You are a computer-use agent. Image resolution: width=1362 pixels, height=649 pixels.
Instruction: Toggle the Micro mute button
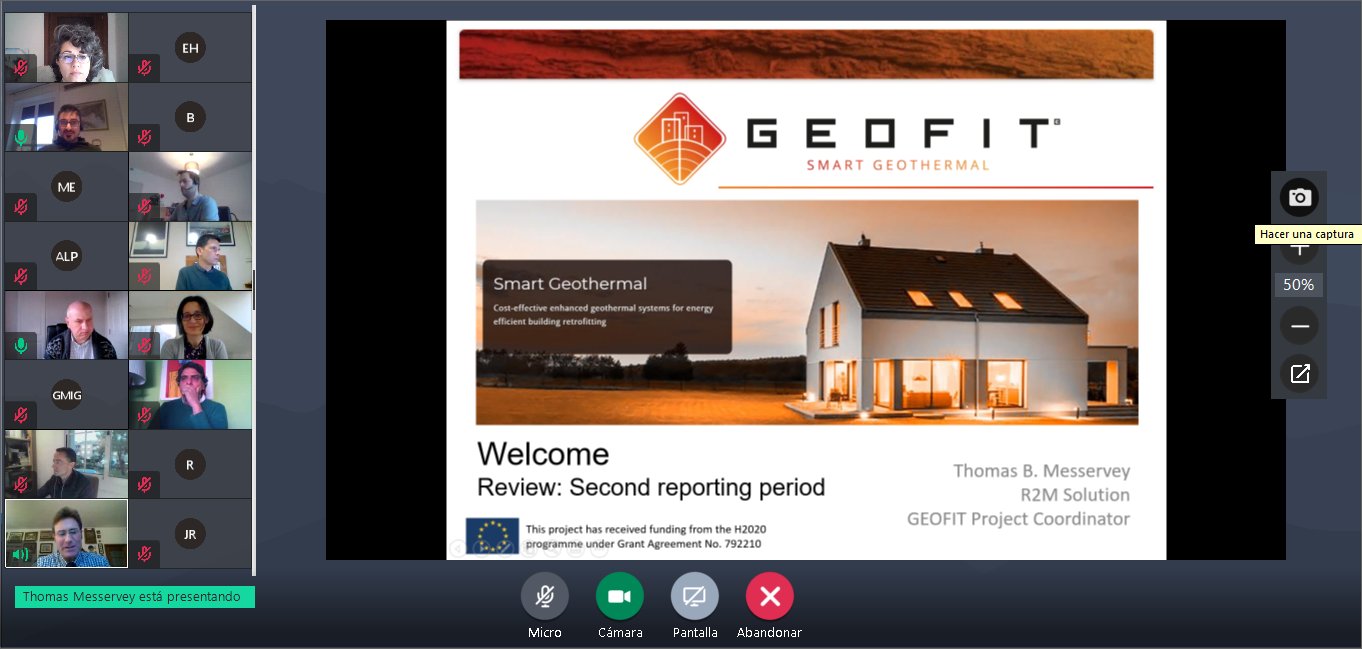click(545, 596)
